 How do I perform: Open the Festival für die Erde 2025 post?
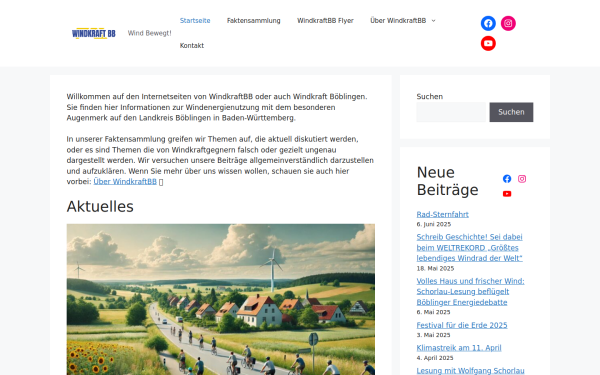(x=462, y=325)
